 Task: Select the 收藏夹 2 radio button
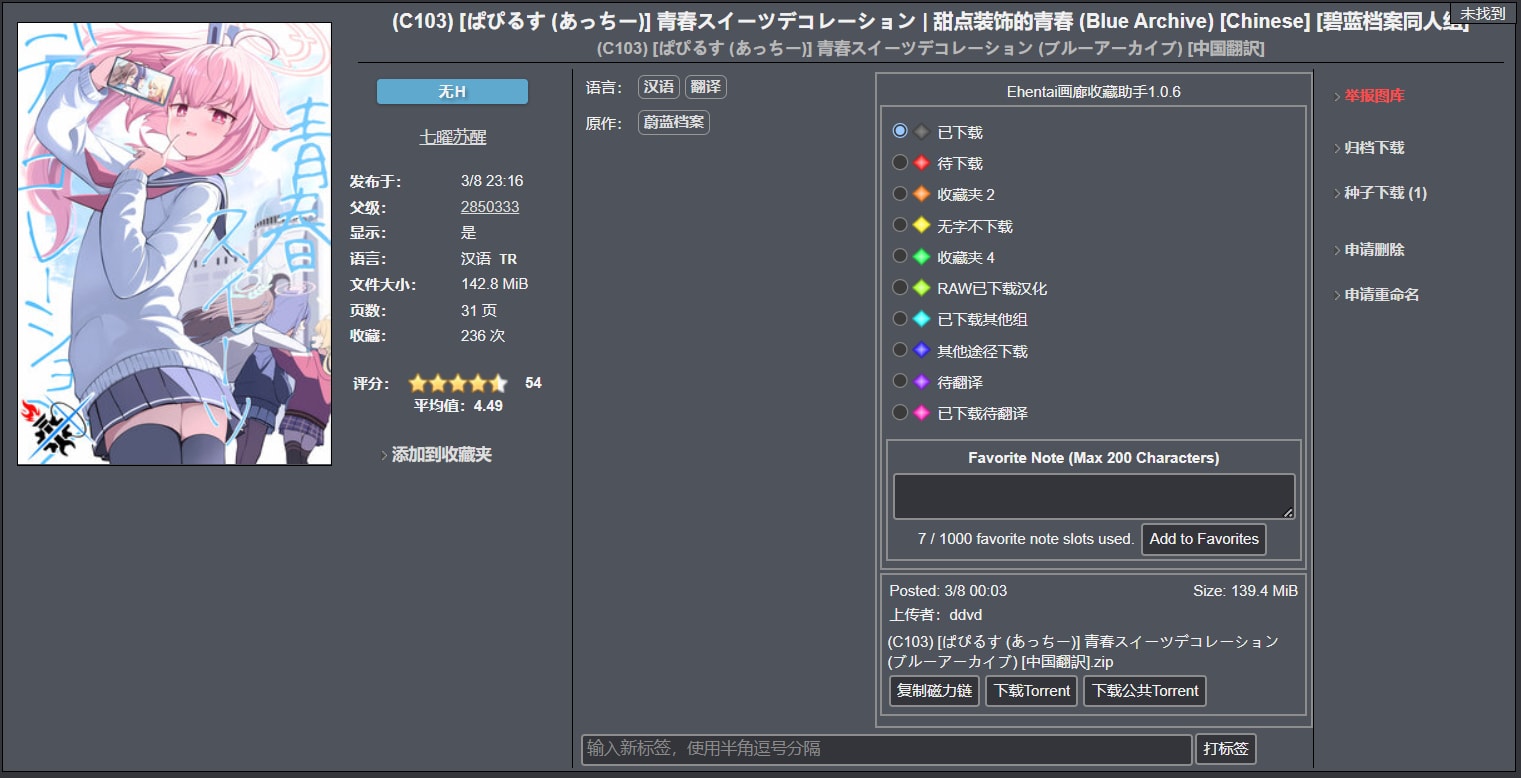coord(900,193)
